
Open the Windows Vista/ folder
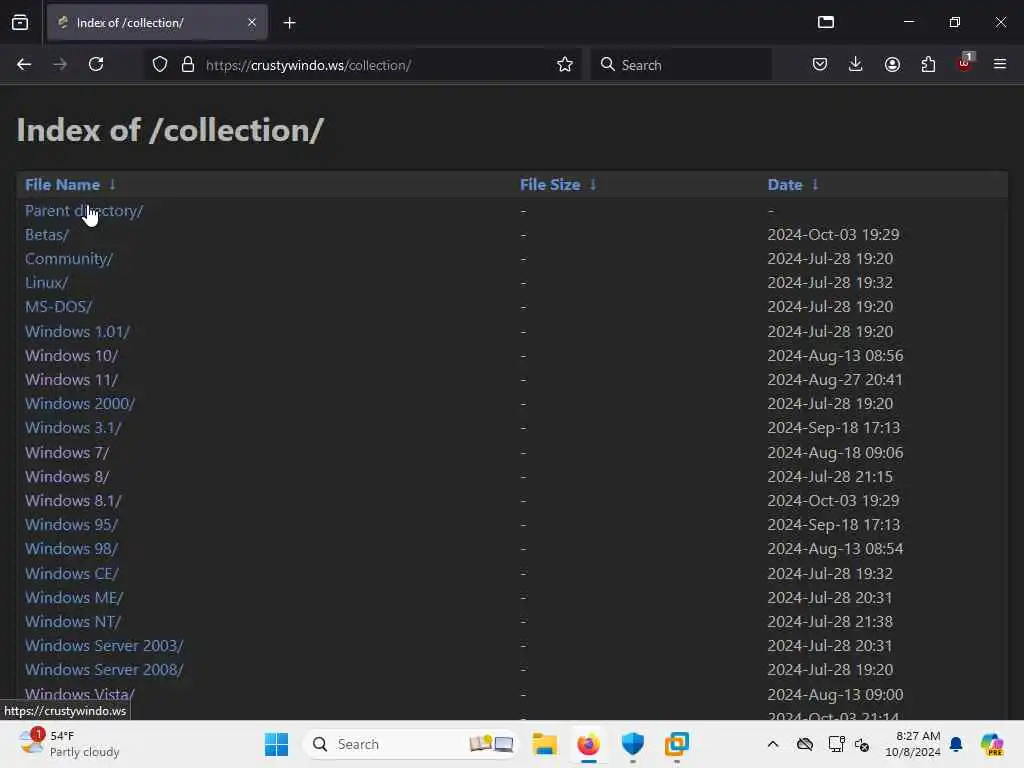click(80, 694)
